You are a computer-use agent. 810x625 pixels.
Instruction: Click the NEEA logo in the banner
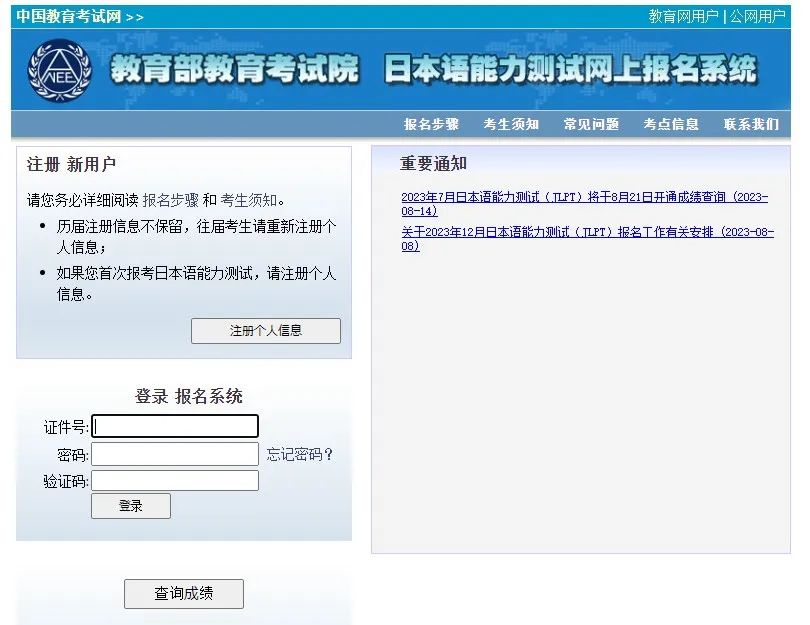tap(59, 70)
